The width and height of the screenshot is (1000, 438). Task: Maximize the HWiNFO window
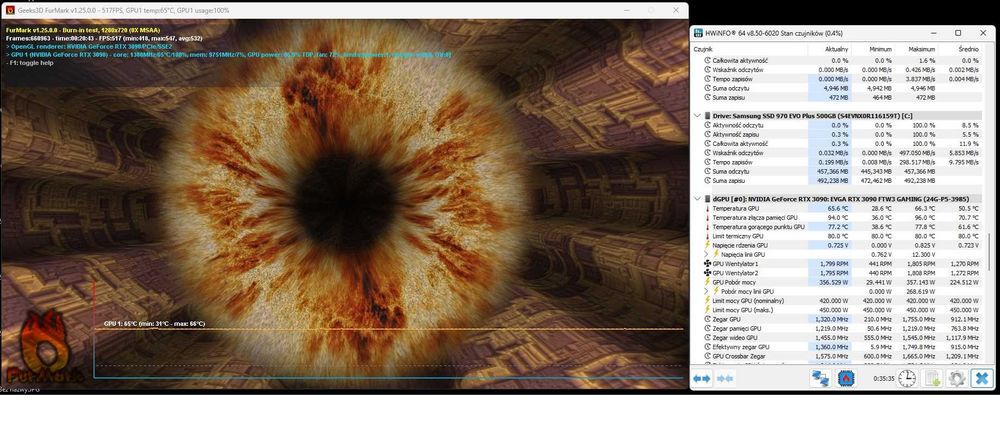958,33
